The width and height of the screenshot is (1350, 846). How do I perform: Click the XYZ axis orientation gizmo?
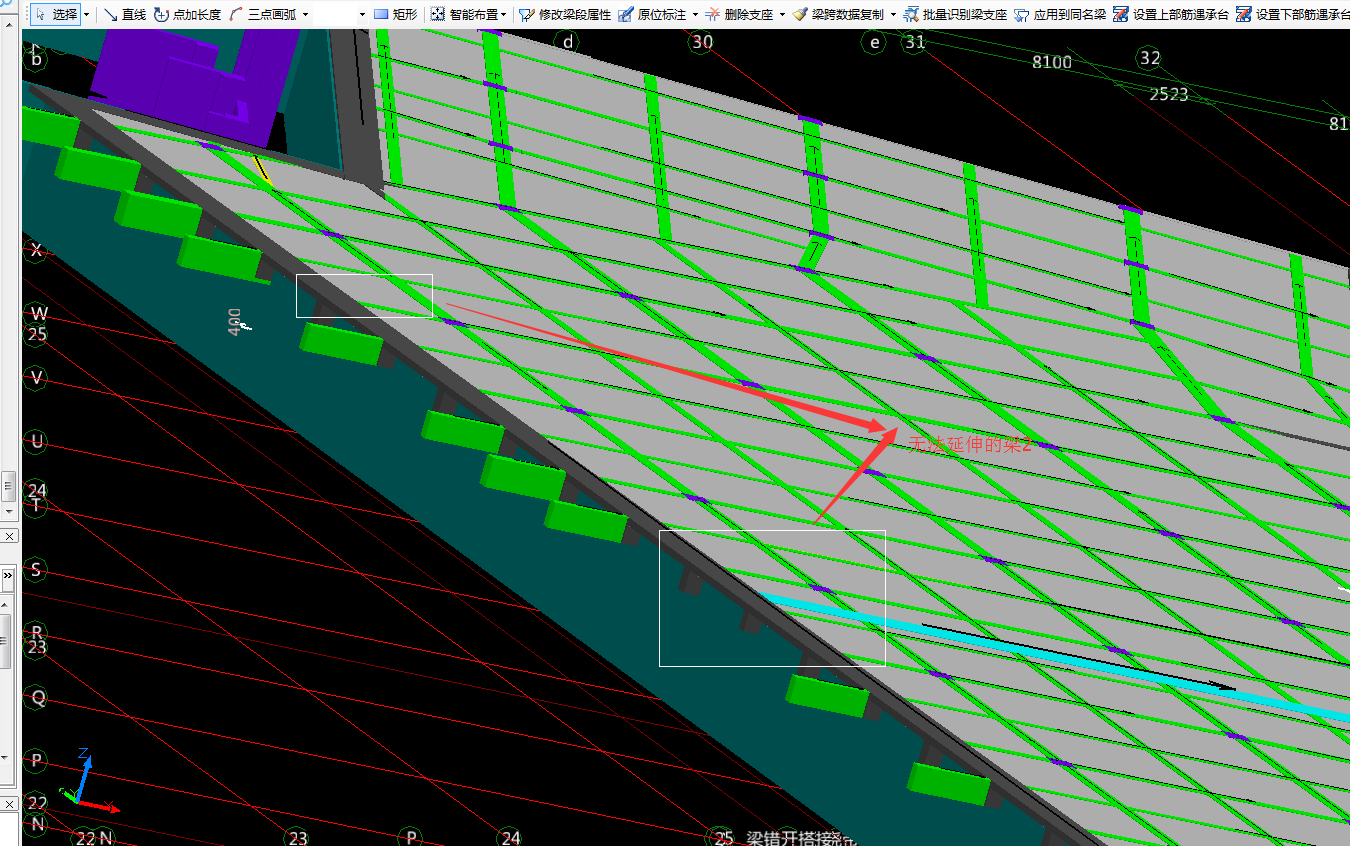click(88, 781)
